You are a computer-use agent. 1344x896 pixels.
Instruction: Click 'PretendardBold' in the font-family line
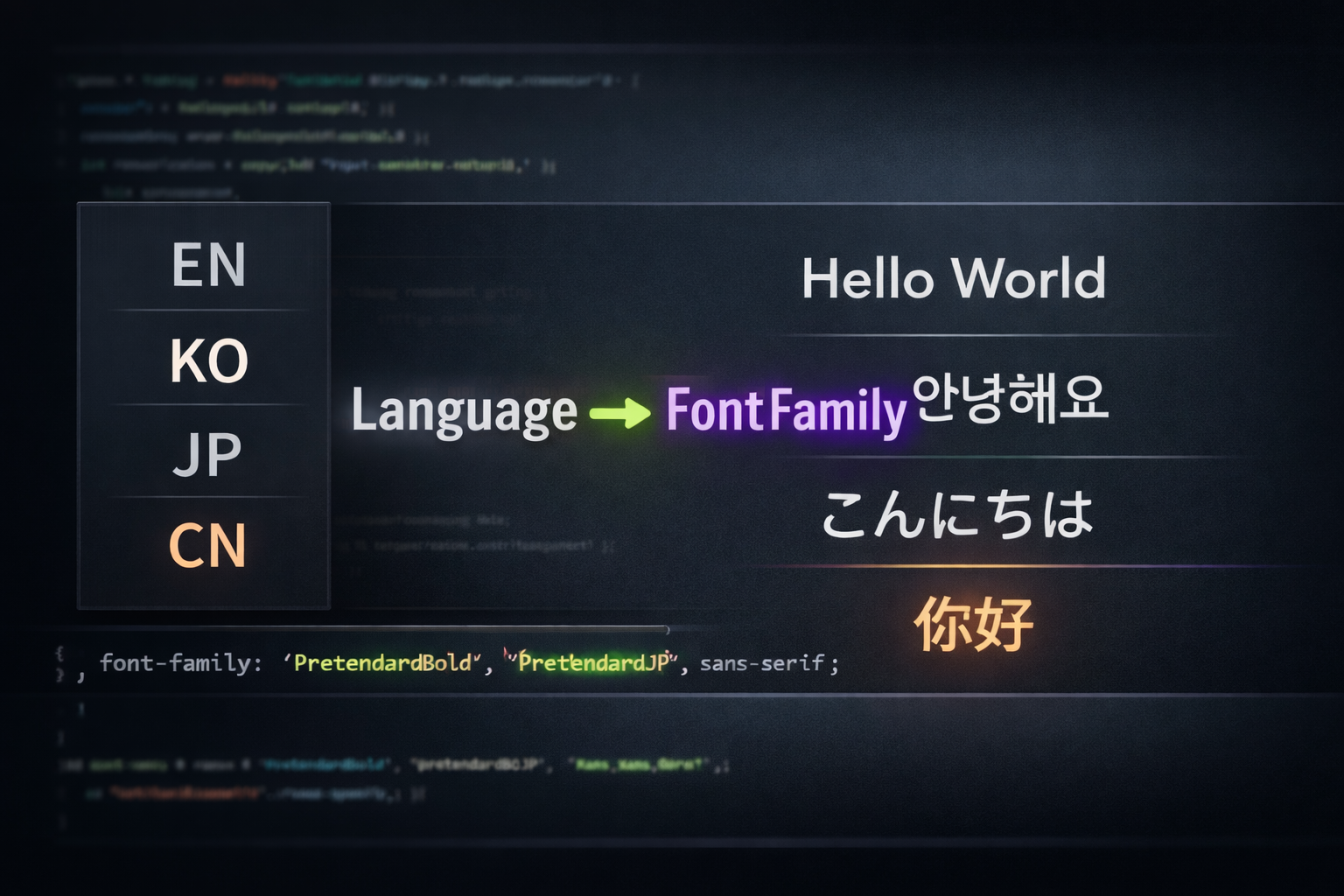(382, 662)
